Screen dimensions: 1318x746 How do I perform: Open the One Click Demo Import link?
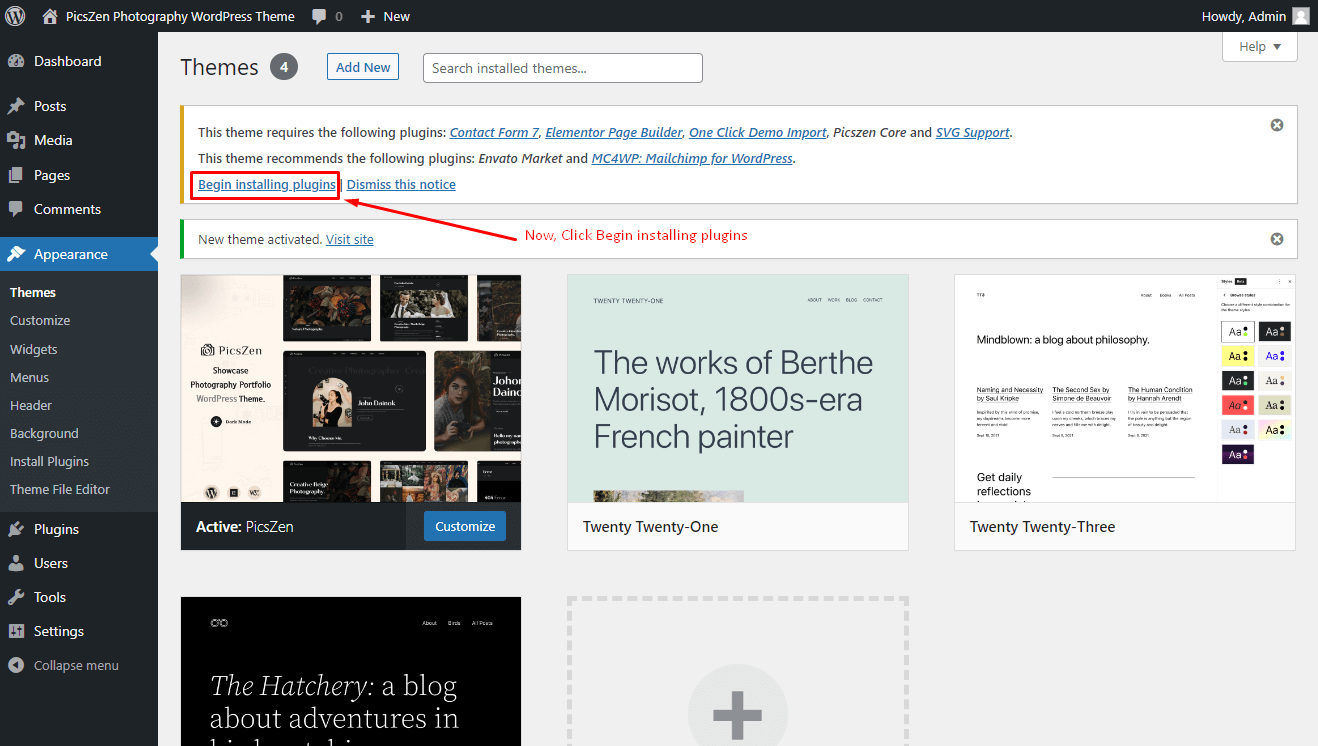pyautogui.click(x=758, y=132)
